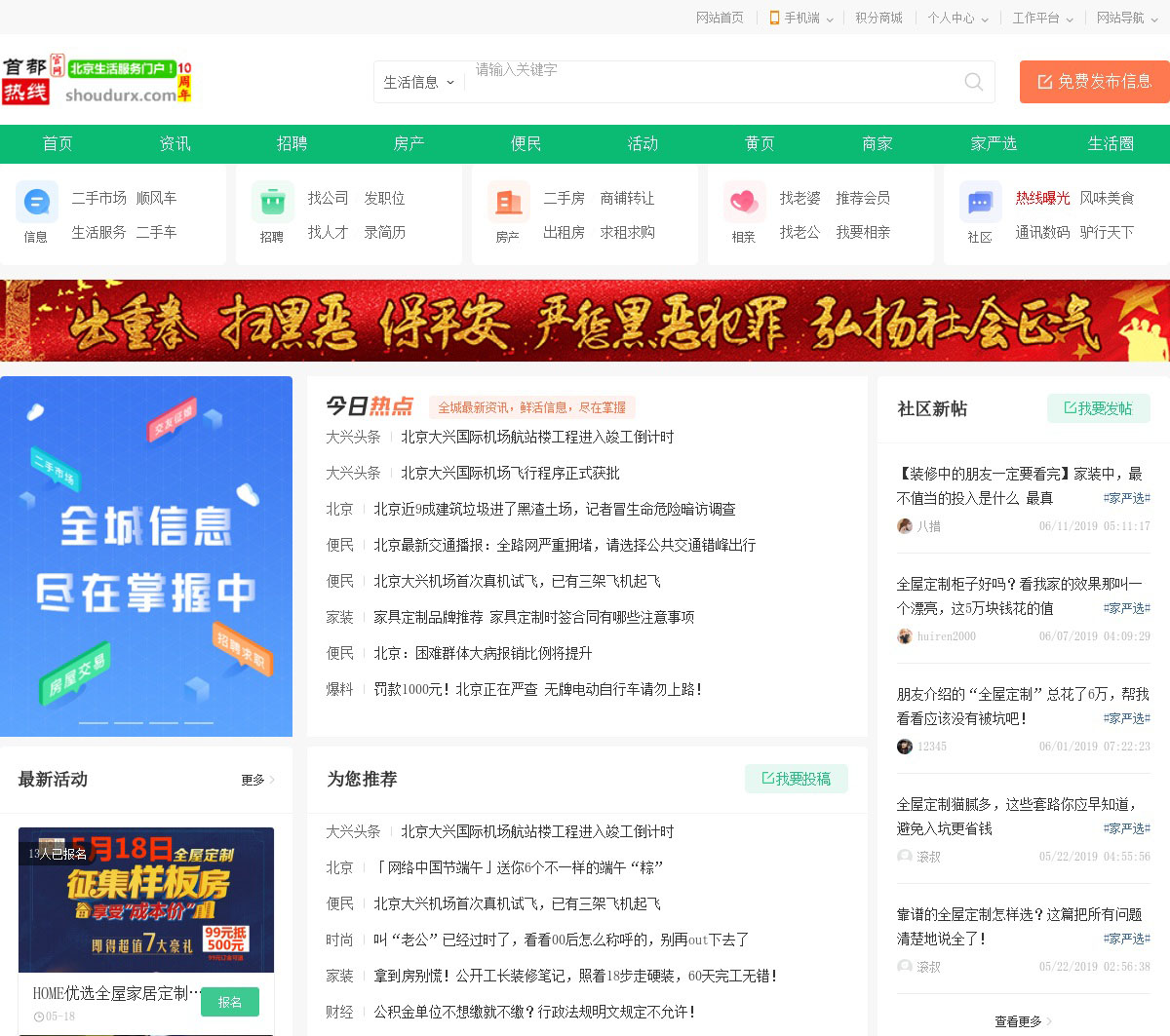This screenshot has height=1036, width=1170.
Task: Click the 首都热线 site logo
Action: pos(97,80)
